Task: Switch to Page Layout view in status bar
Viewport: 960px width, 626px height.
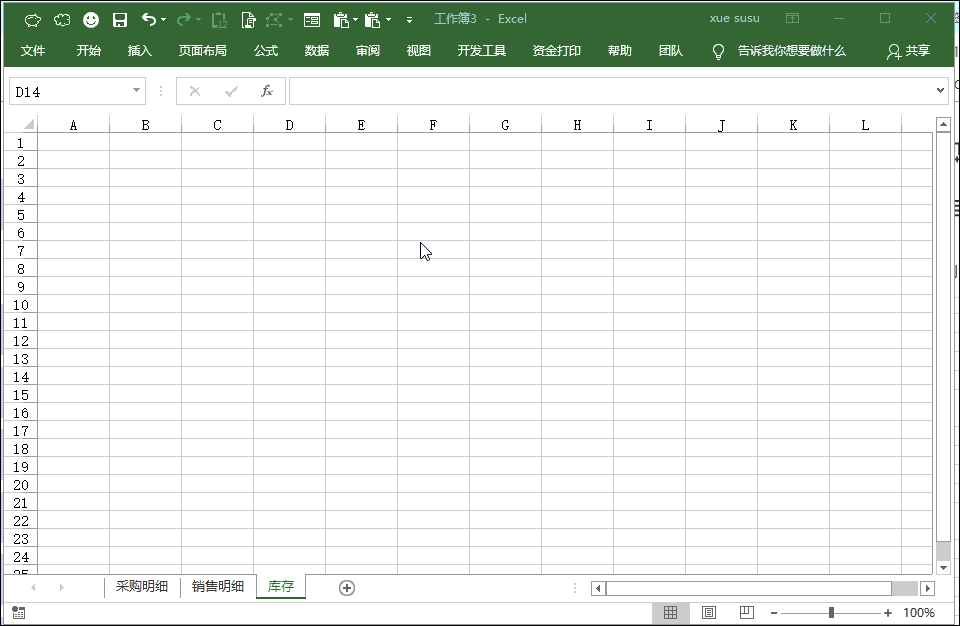Action: (x=709, y=613)
